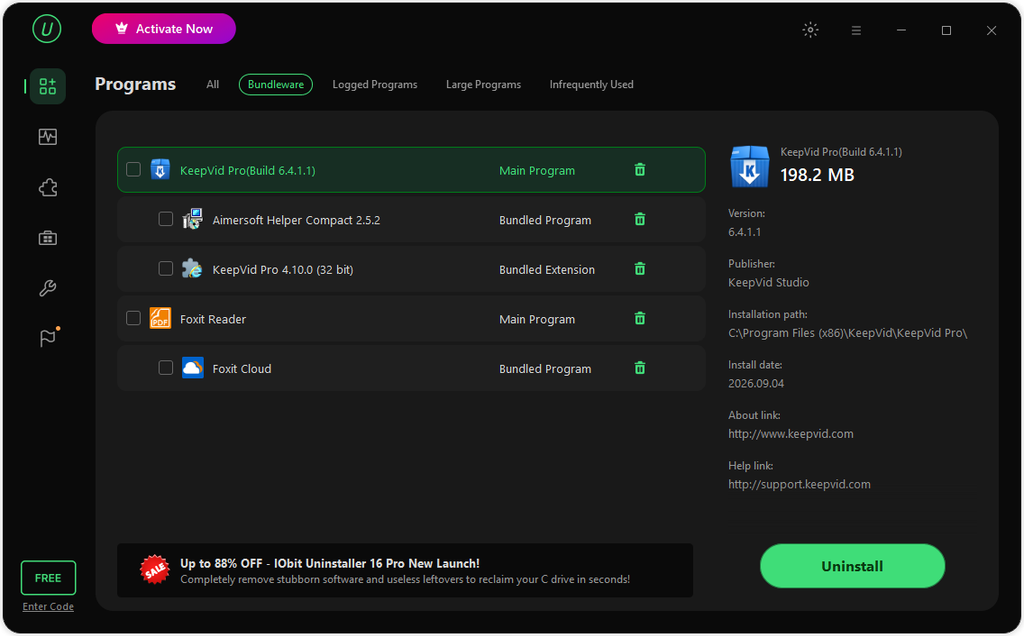
Task: Click the Foxit Reader PDF icon
Action: click(160, 319)
